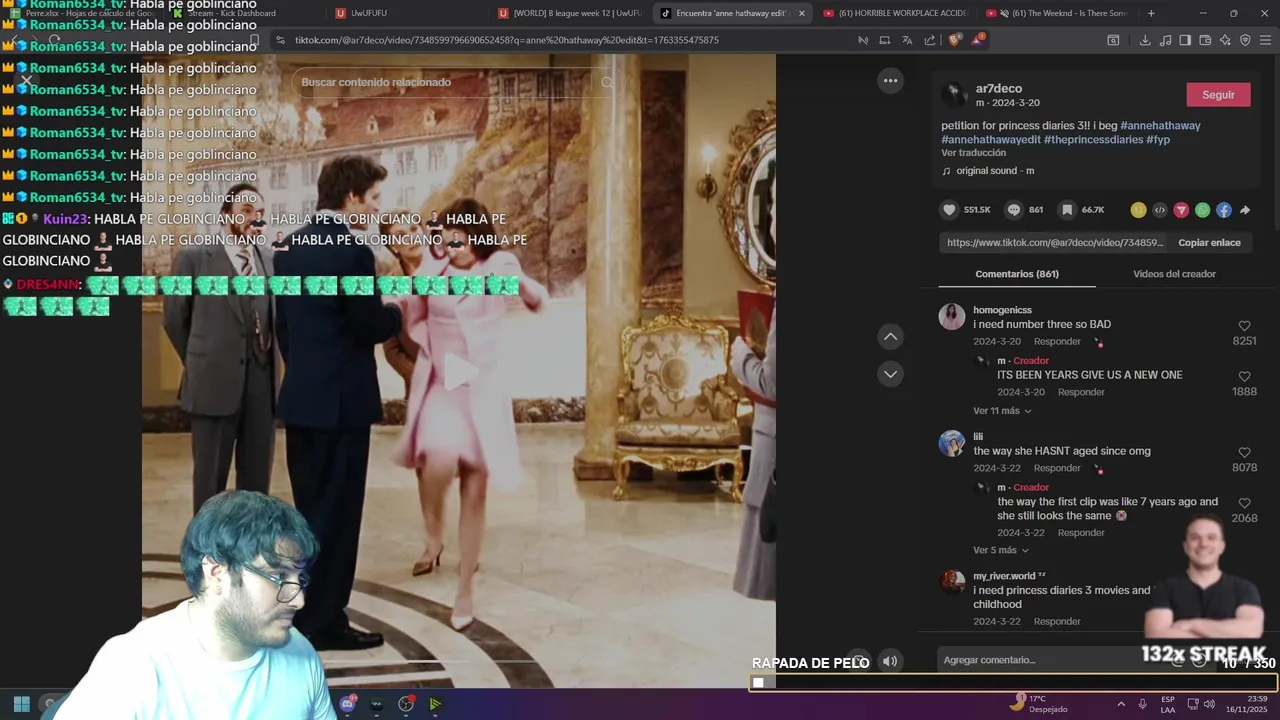Open ar7deco profile name
Screen dimensions: 1280x720
pos(998,89)
